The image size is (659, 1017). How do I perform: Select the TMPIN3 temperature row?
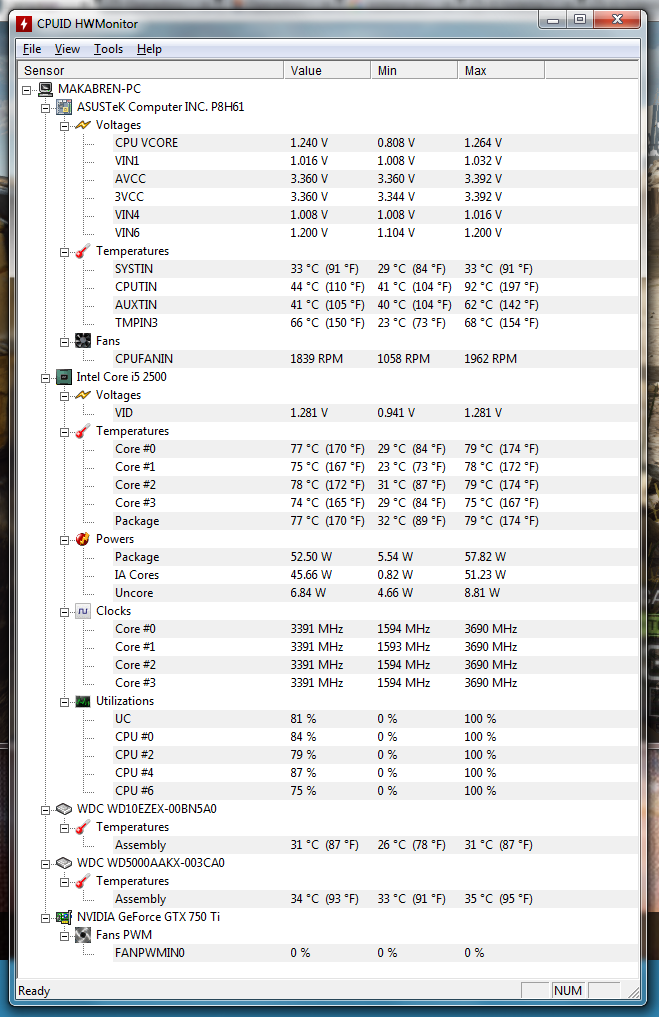pos(375,323)
